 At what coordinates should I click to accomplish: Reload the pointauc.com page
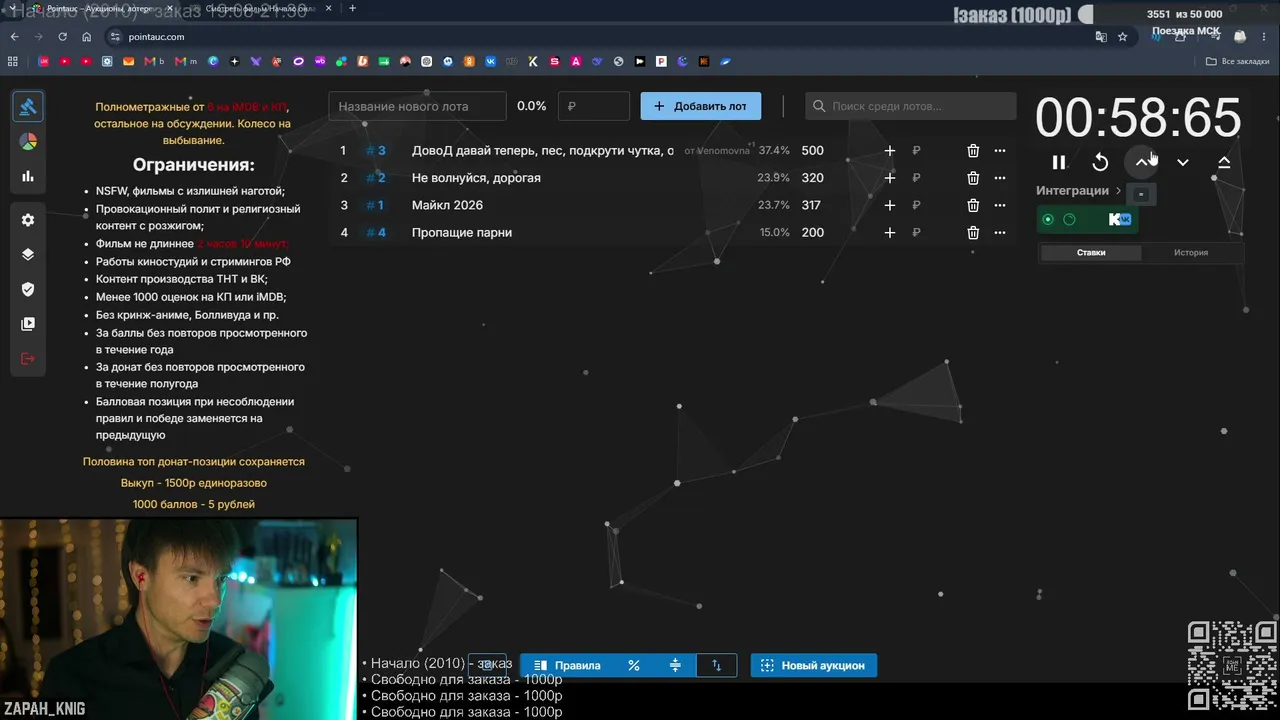(x=62, y=37)
